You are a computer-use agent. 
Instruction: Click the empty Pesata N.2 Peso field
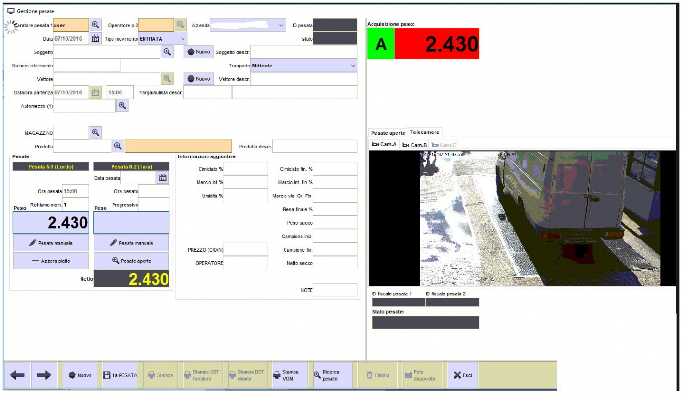(x=131, y=222)
